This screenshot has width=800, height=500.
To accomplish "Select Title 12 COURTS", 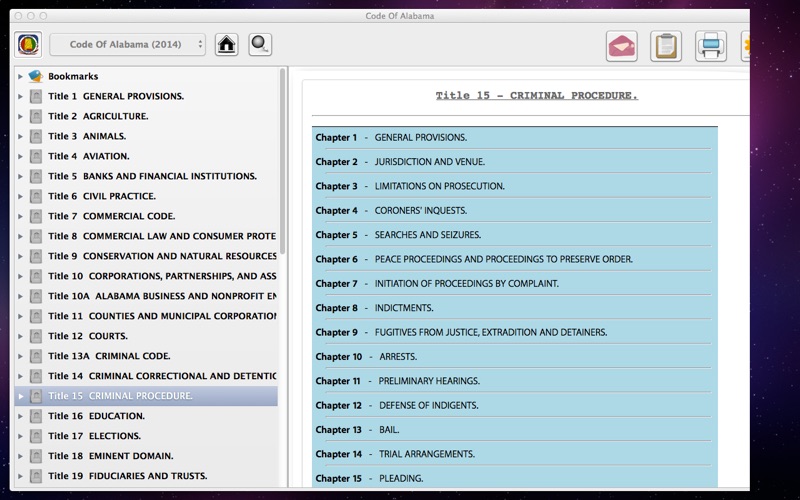I will 88,336.
